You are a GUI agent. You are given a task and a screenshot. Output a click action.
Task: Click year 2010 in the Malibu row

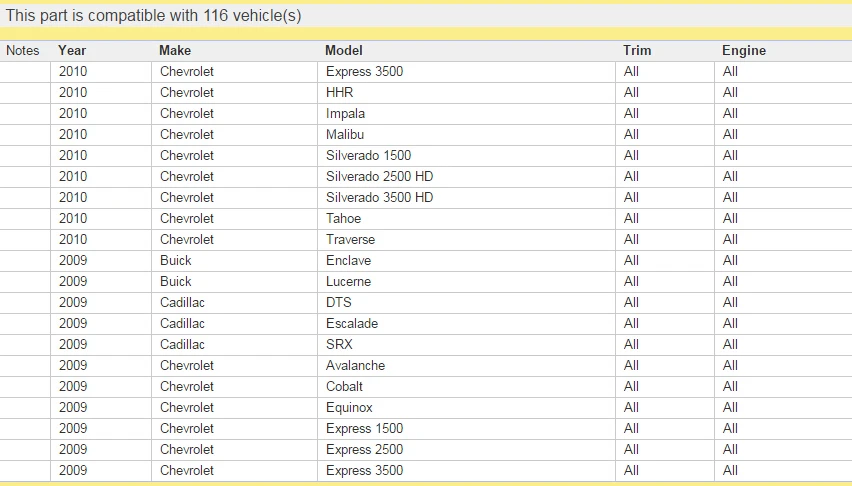73,134
